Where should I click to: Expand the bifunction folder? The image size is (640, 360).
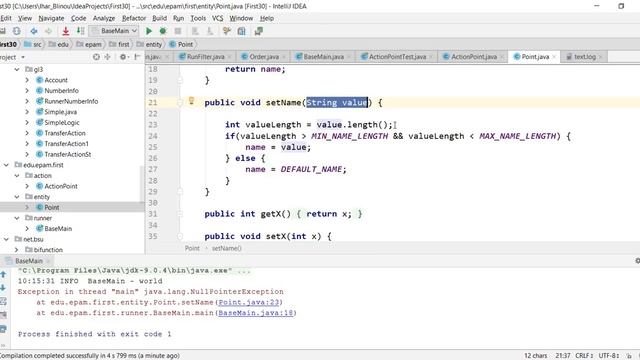17,250
